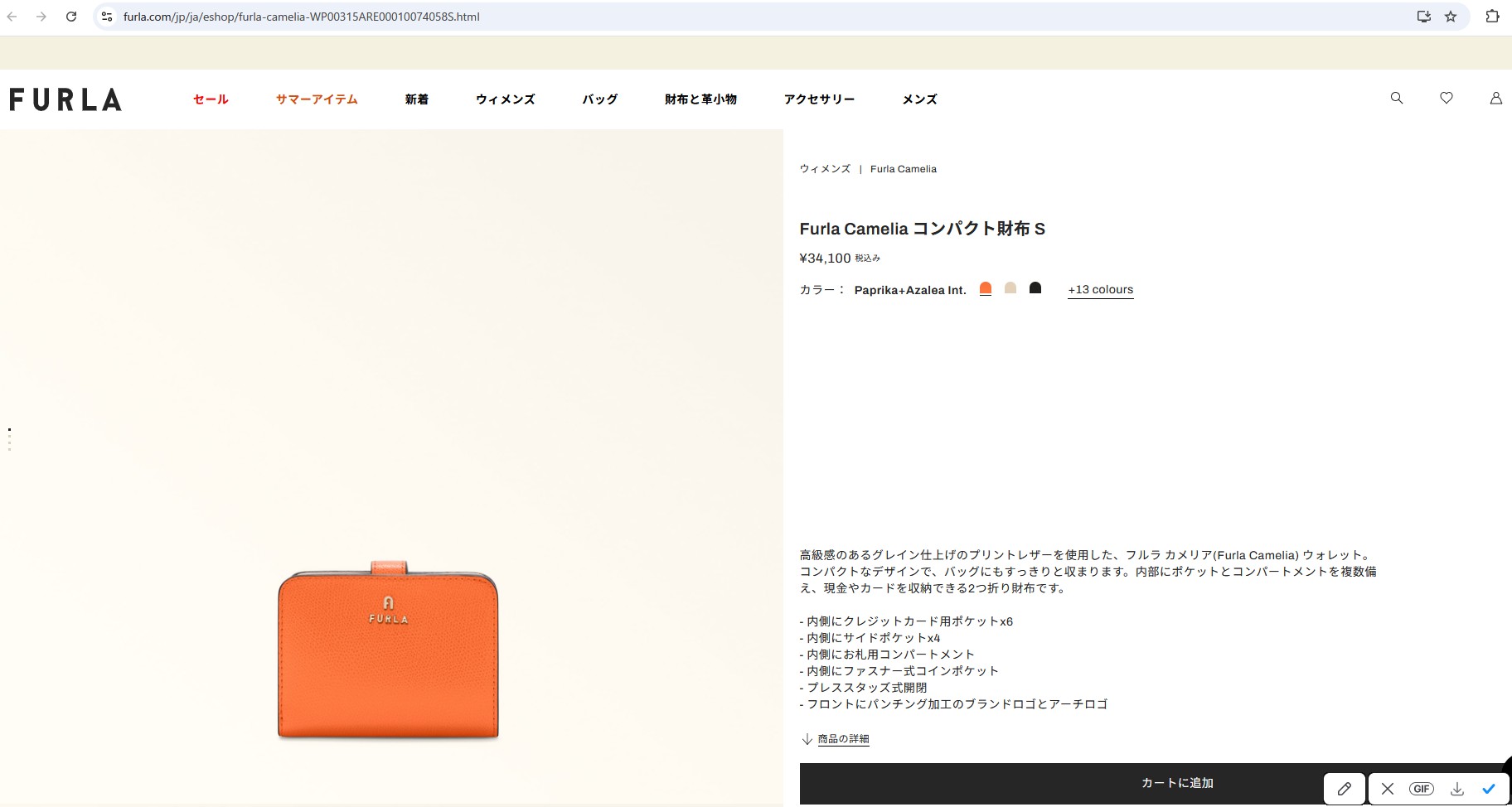Select the black colour swatch
Screen dimensions: 1512x807
[x=1035, y=288]
